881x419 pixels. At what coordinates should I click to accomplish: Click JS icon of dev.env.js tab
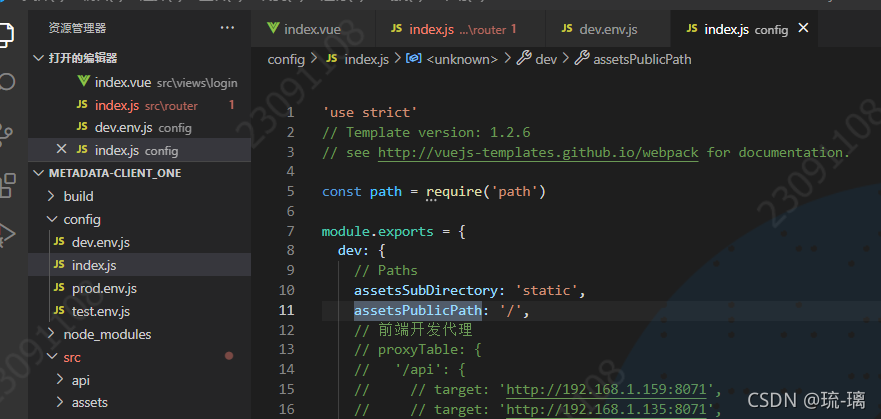(567, 29)
